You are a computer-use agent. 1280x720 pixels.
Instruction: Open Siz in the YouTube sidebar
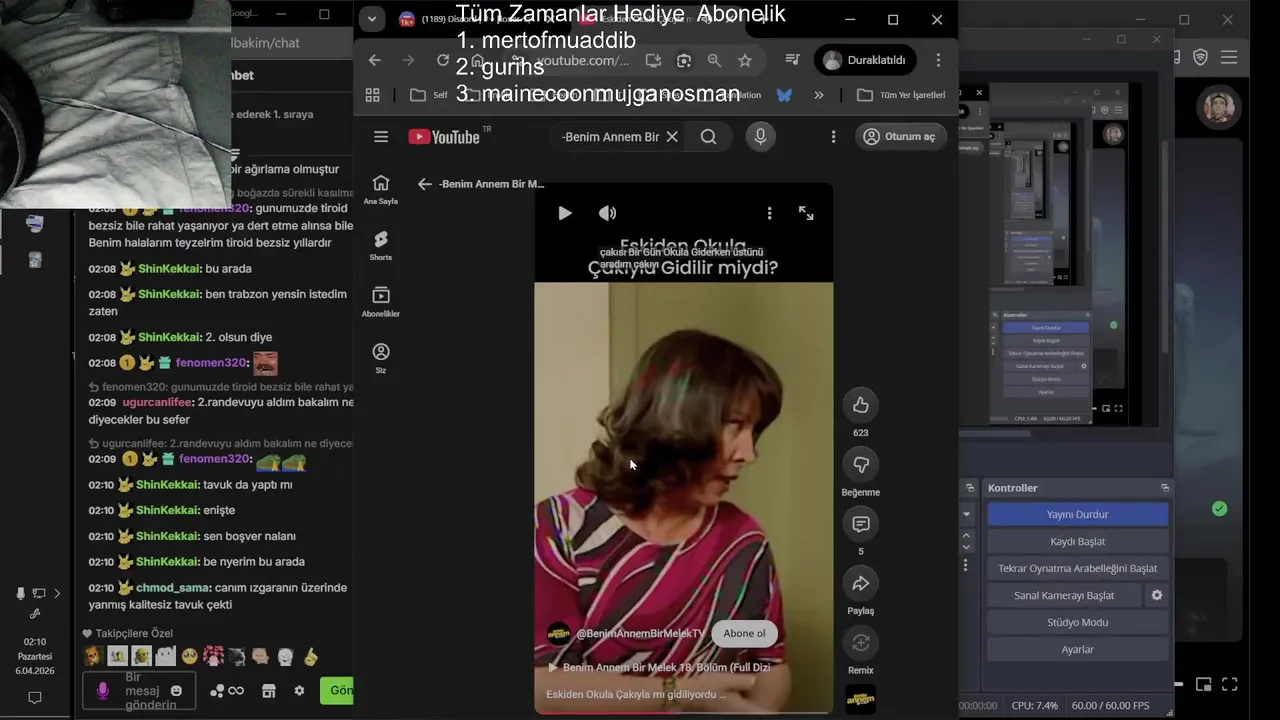[381, 358]
